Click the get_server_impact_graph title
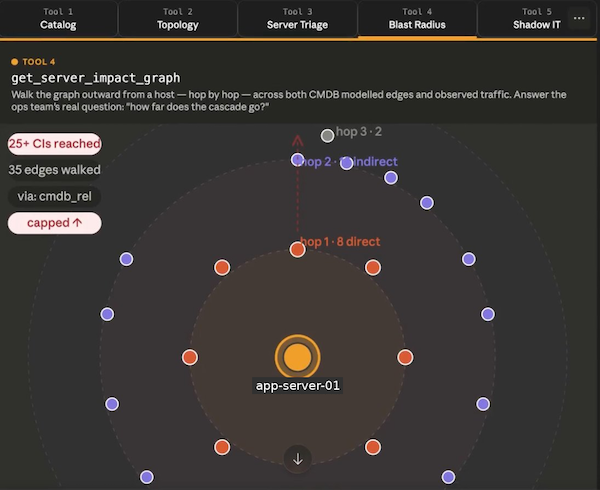The height and width of the screenshot is (490, 600). (96, 78)
